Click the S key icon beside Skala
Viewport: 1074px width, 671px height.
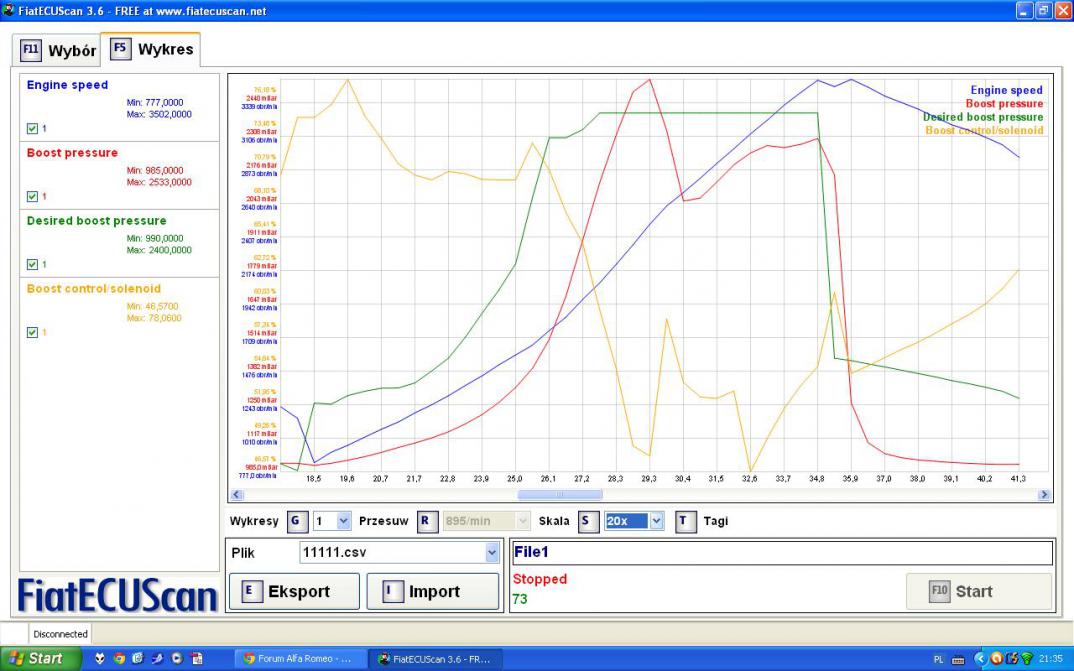[587, 521]
